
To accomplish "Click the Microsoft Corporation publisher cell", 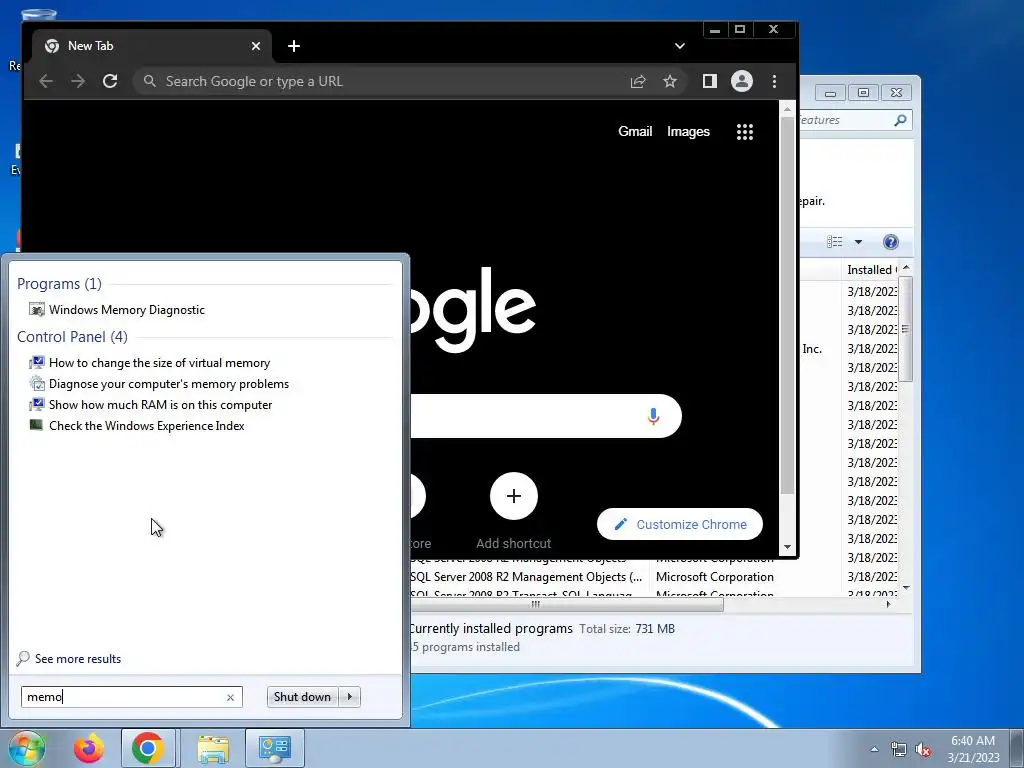I will tap(714, 577).
